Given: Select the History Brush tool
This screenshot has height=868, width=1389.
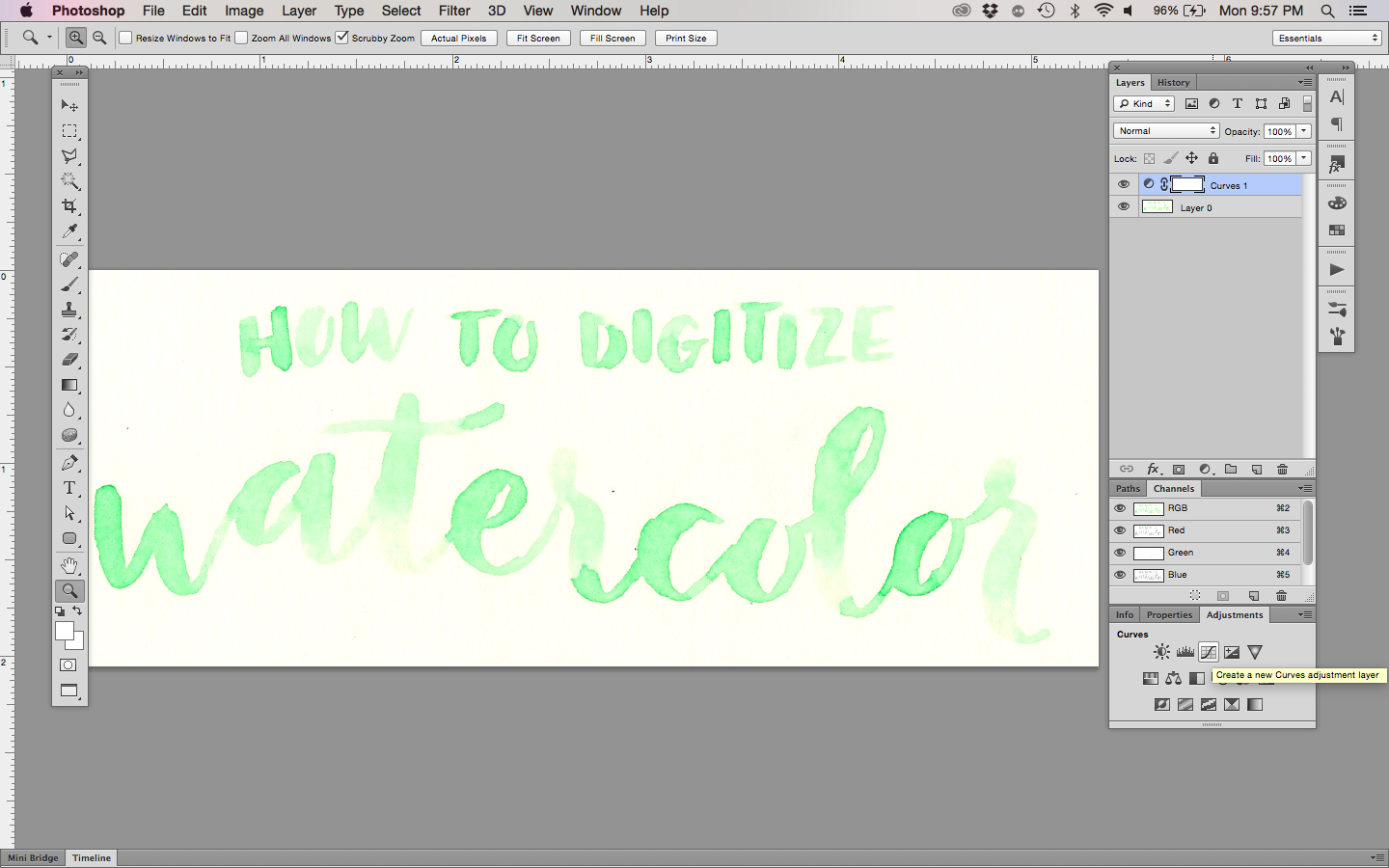Looking at the screenshot, I should tap(69, 335).
